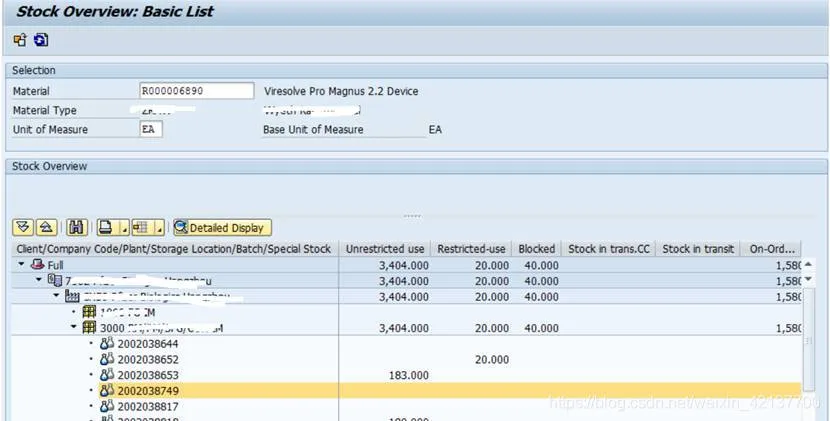The width and height of the screenshot is (830, 421).
Task: Click the Base Unit of Measure label
Action: click(313, 130)
